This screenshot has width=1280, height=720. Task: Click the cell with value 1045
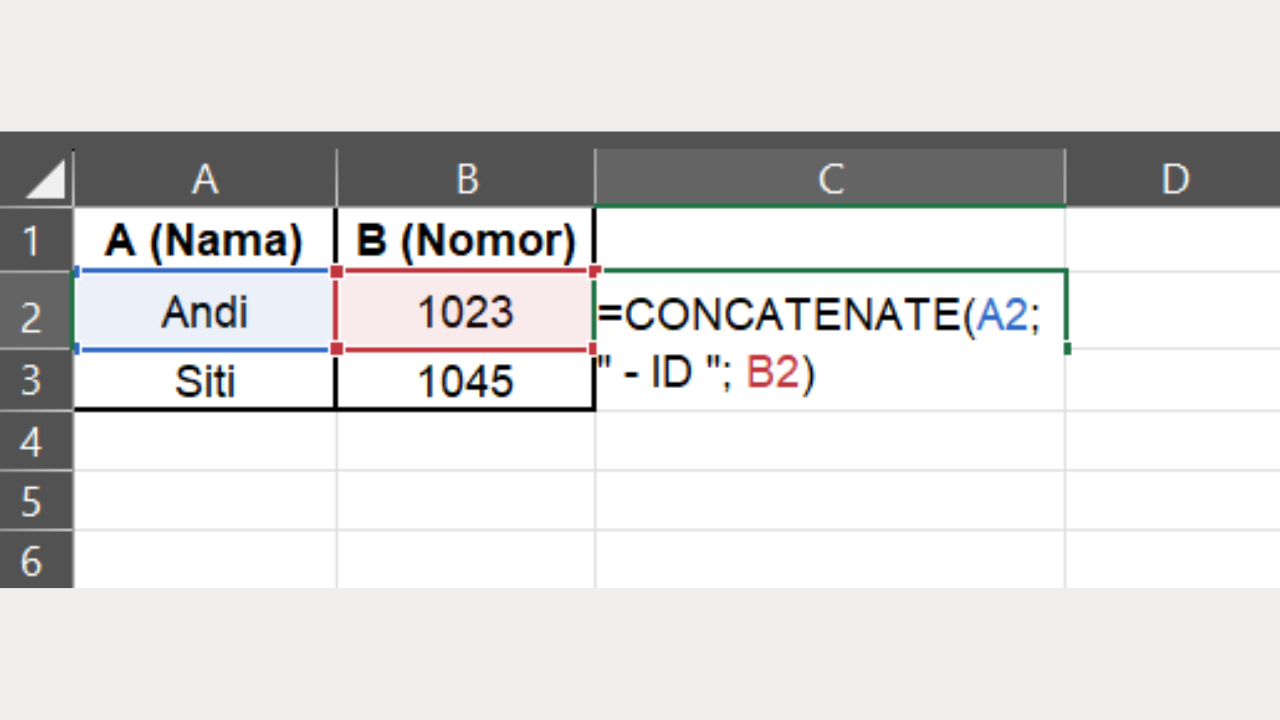pyautogui.click(x=465, y=380)
